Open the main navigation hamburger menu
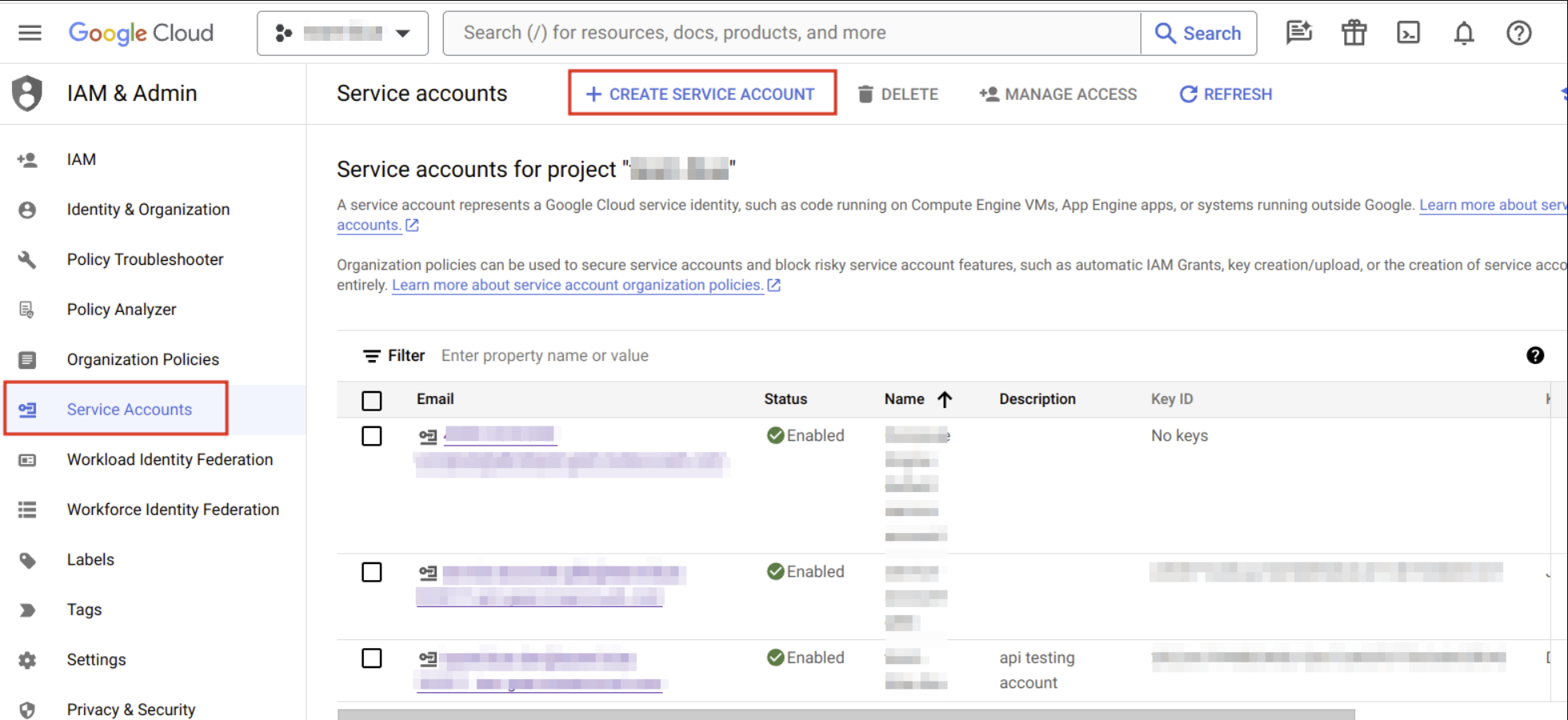The image size is (1568, 720). (x=30, y=33)
